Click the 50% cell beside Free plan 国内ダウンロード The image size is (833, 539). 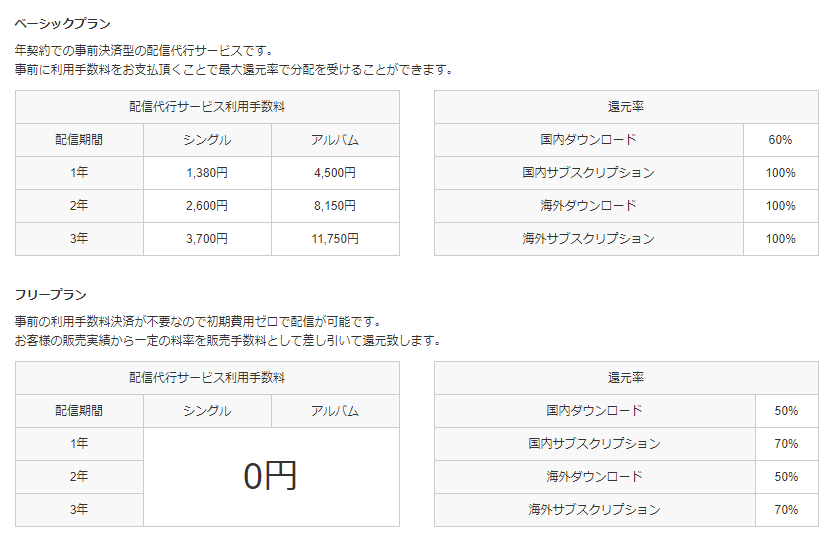click(x=786, y=411)
